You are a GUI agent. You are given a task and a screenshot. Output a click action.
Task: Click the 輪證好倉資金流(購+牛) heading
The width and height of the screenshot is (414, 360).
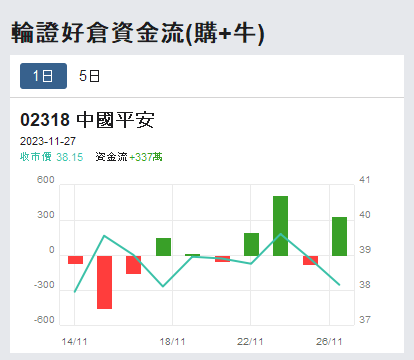(x=138, y=33)
